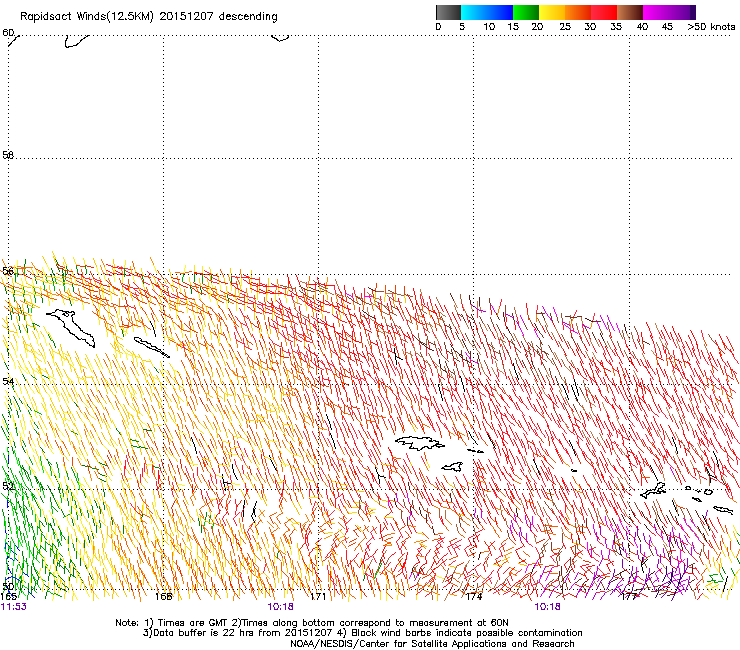Click the Rapidscat Winds chart title
Screen dimensions: 740x650
(x=149, y=17)
